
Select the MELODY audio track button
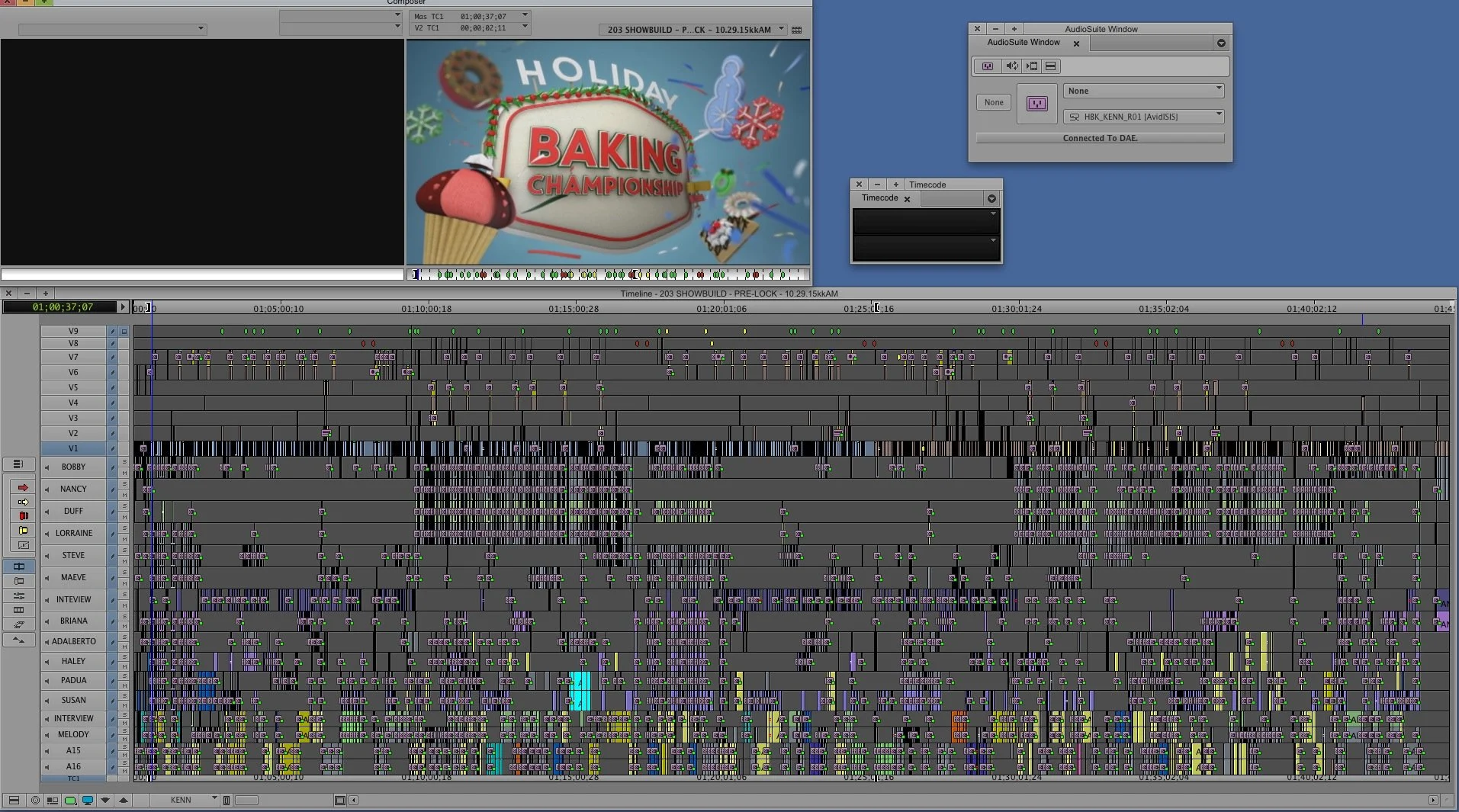pyautogui.click(x=73, y=735)
